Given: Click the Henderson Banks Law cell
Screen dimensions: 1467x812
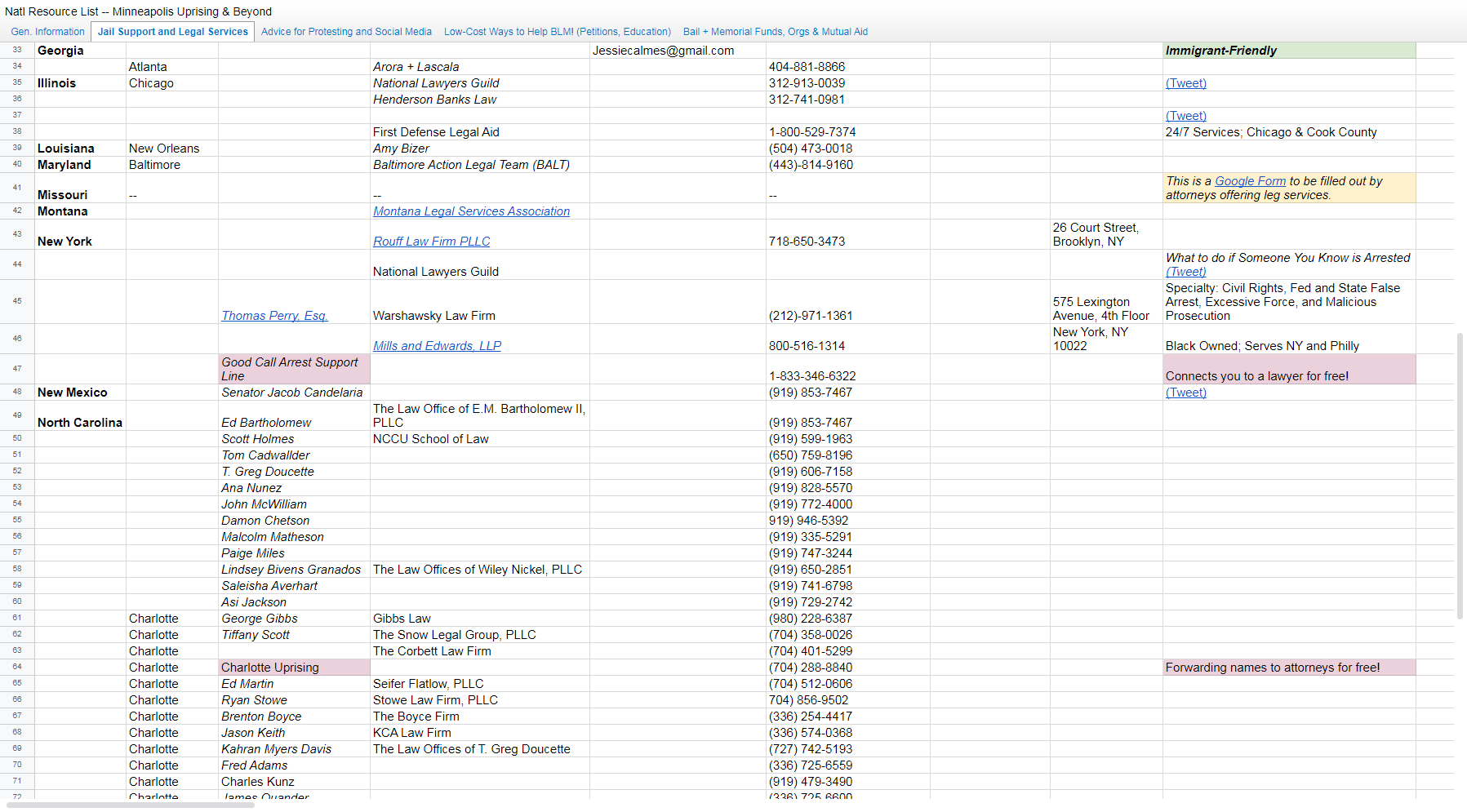Looking at the screenshot, I should (x=480, y=100).
